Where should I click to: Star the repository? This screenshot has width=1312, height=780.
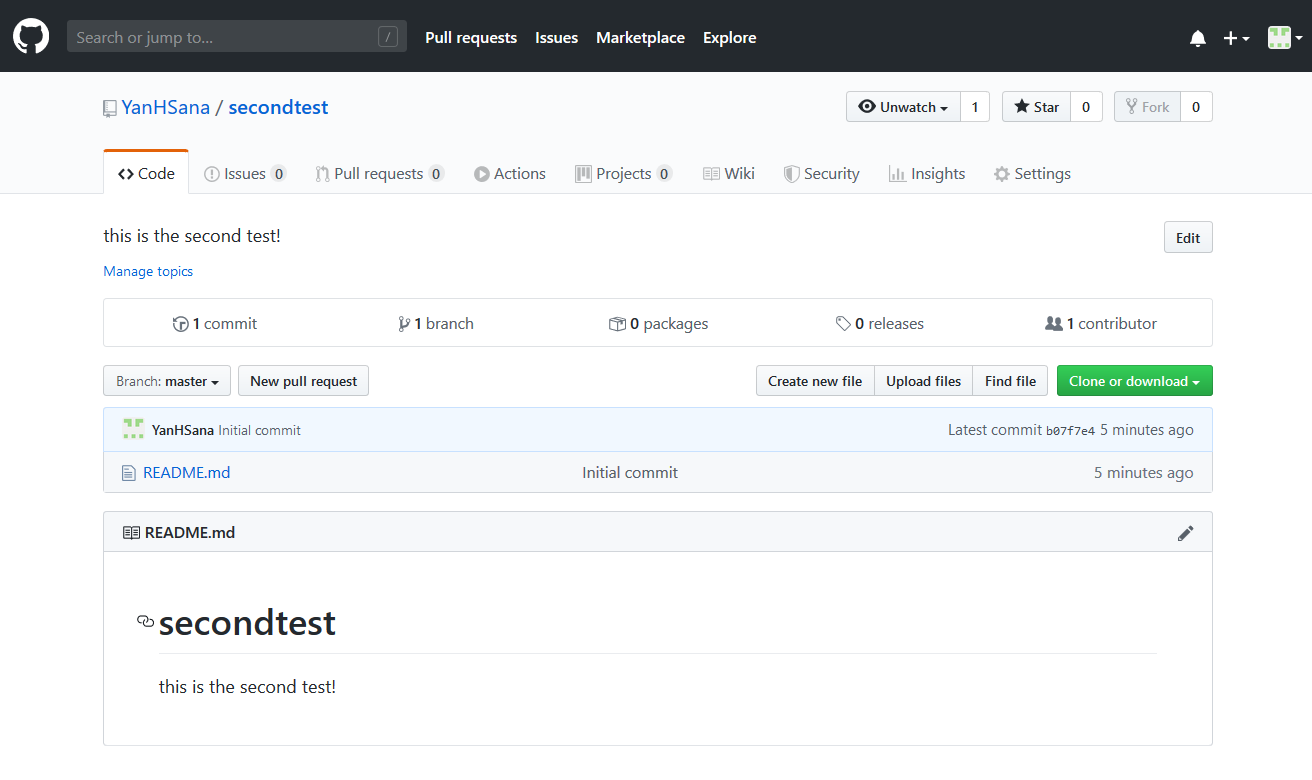[x=1036, y=107]
